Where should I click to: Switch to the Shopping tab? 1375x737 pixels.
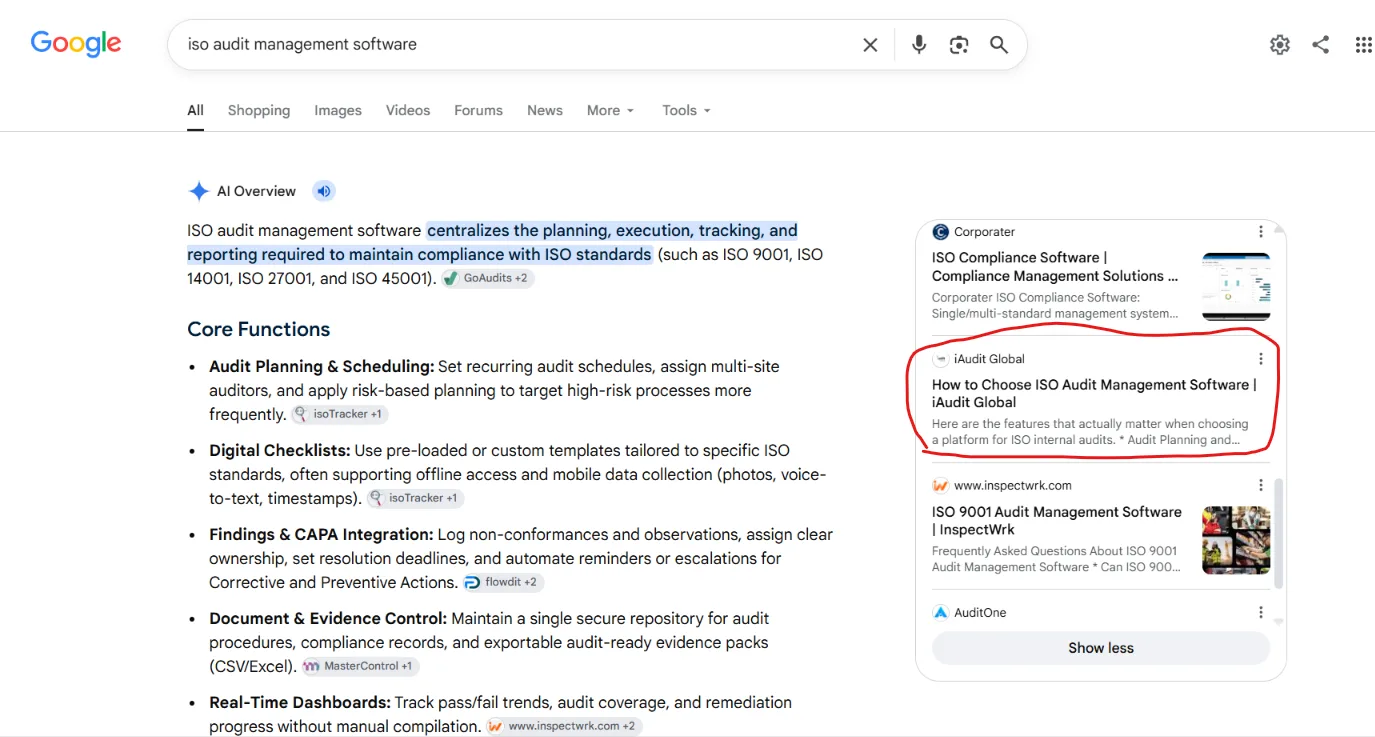pyautogui.click(x=259, y=111)
